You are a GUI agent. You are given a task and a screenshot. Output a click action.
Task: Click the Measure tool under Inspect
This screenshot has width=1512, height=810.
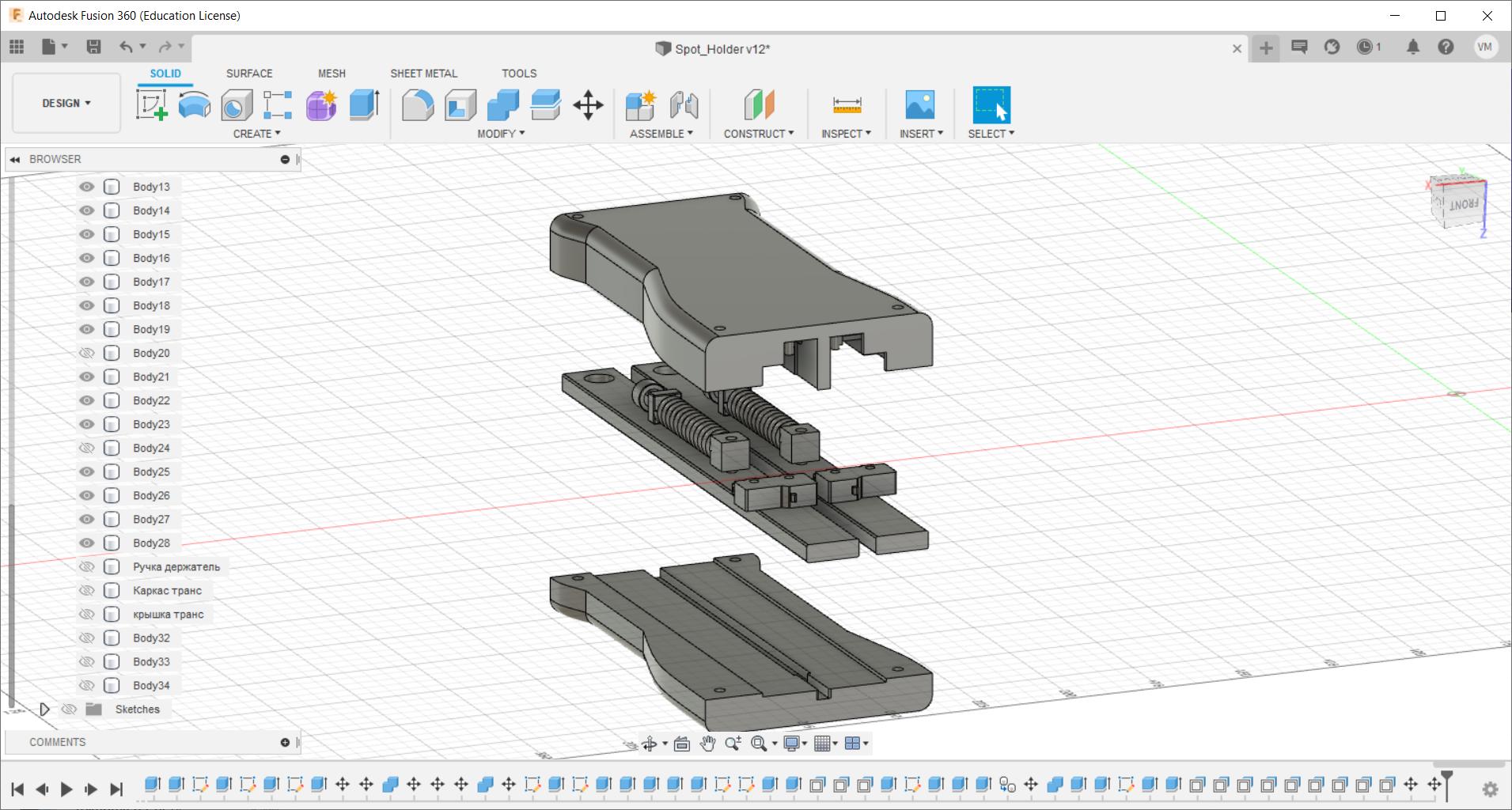tap(846, 104)
